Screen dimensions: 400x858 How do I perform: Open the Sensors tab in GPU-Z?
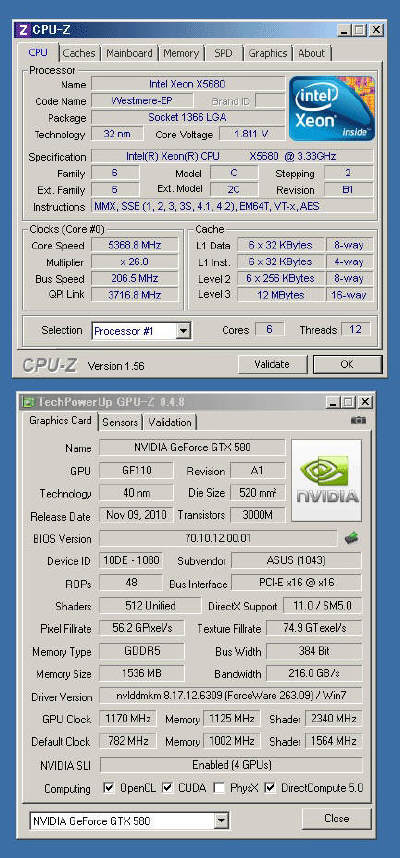point(120,422)
